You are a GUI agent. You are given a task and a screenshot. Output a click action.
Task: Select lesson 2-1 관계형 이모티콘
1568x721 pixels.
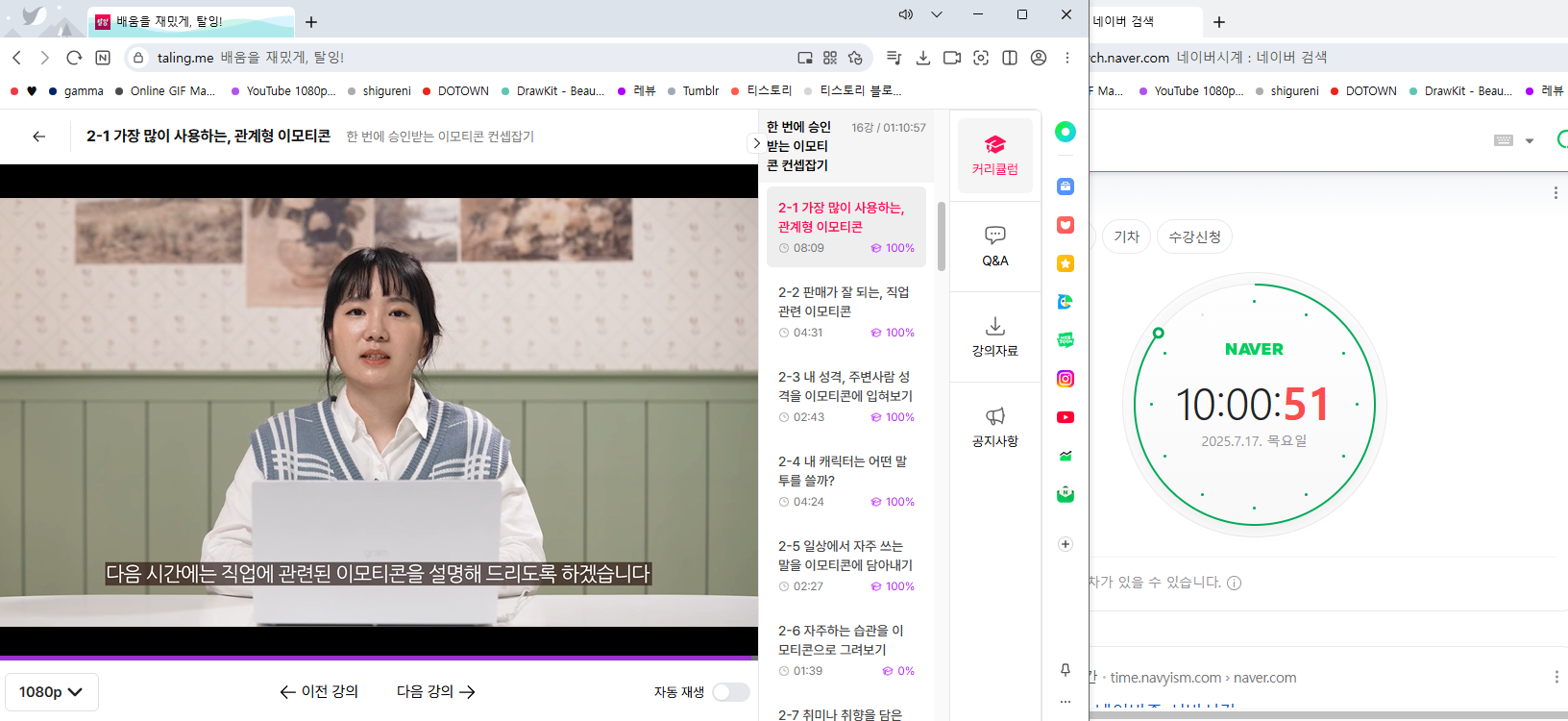click(846, 227)
